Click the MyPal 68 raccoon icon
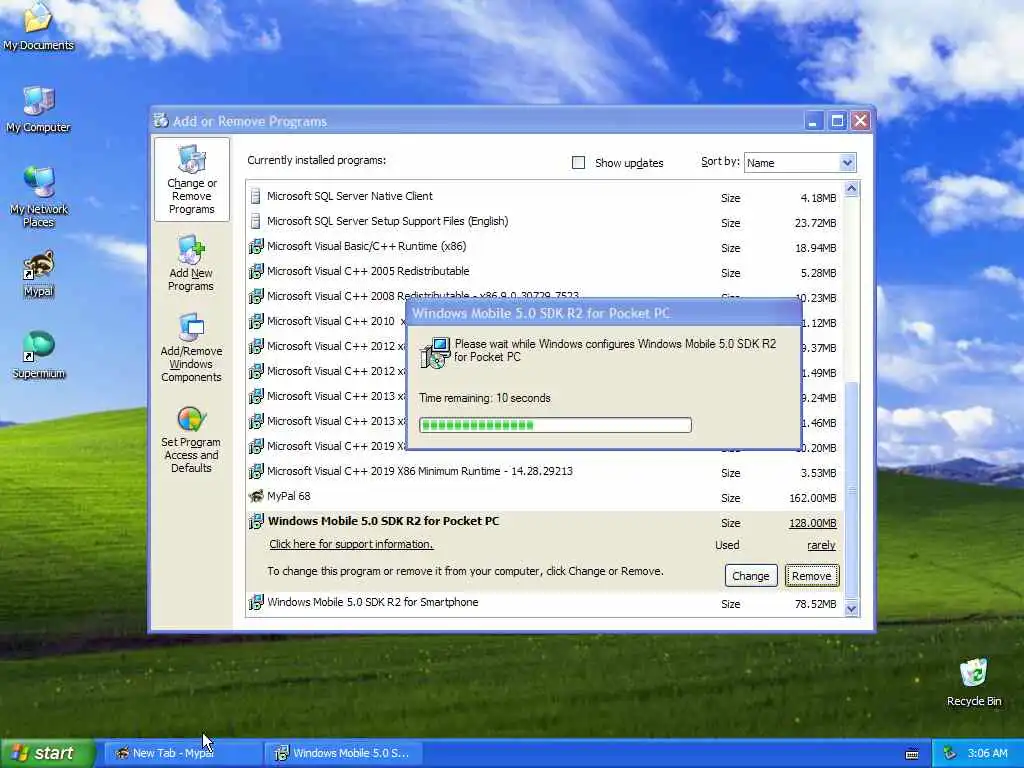This screenshot has height=768, width=1024. pyautogui.click(x=256, y=496)
